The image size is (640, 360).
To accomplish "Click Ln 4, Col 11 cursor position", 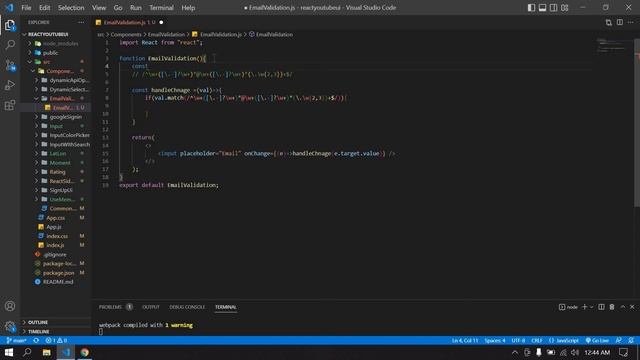I will (x=464, y=340).
